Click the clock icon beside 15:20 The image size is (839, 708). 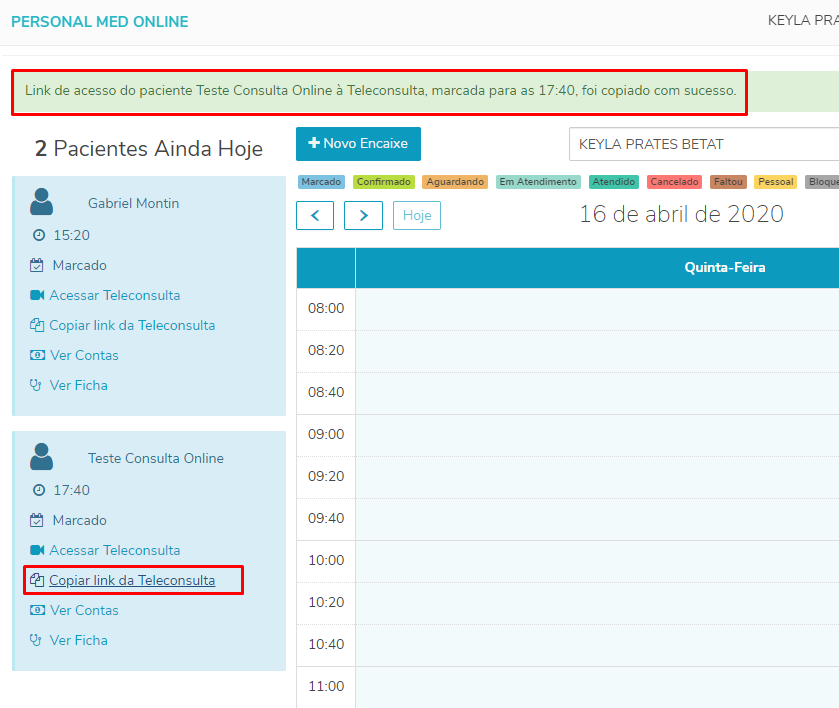[39, 235]
